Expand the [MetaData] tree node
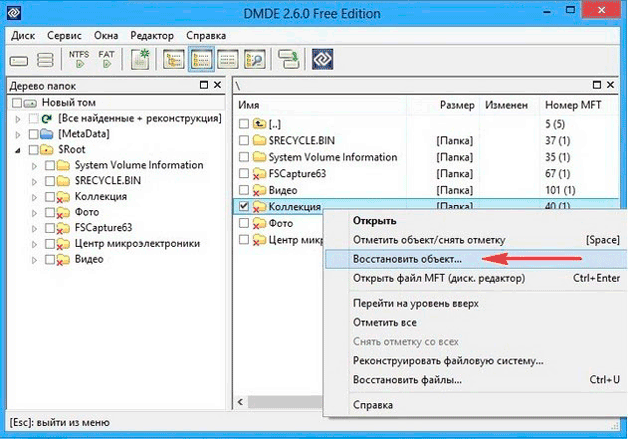The width and height of the screenshot is (628, 439). pyautogui.click(x=18, y=135)
